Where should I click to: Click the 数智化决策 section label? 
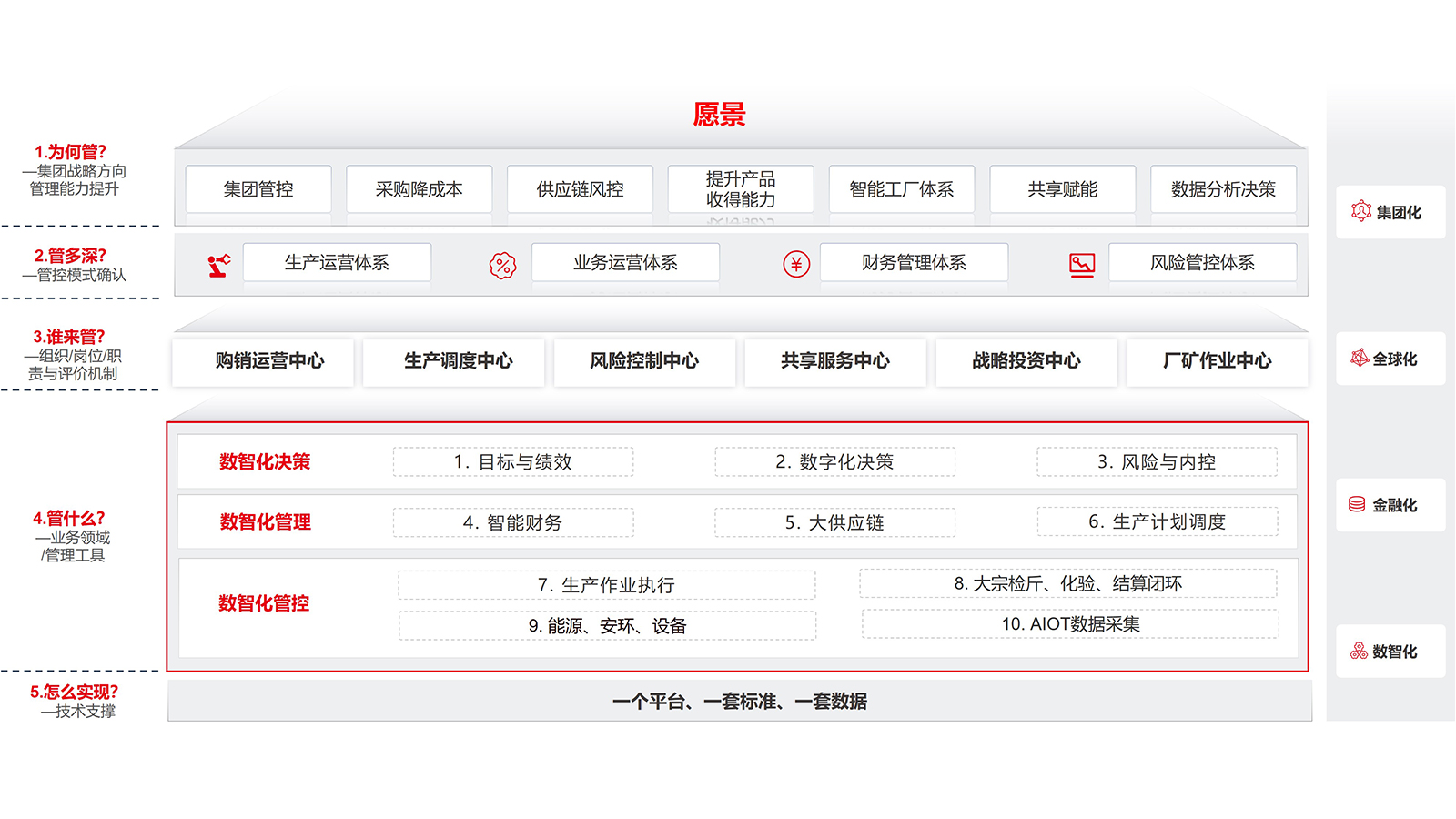tap(263, 462)
